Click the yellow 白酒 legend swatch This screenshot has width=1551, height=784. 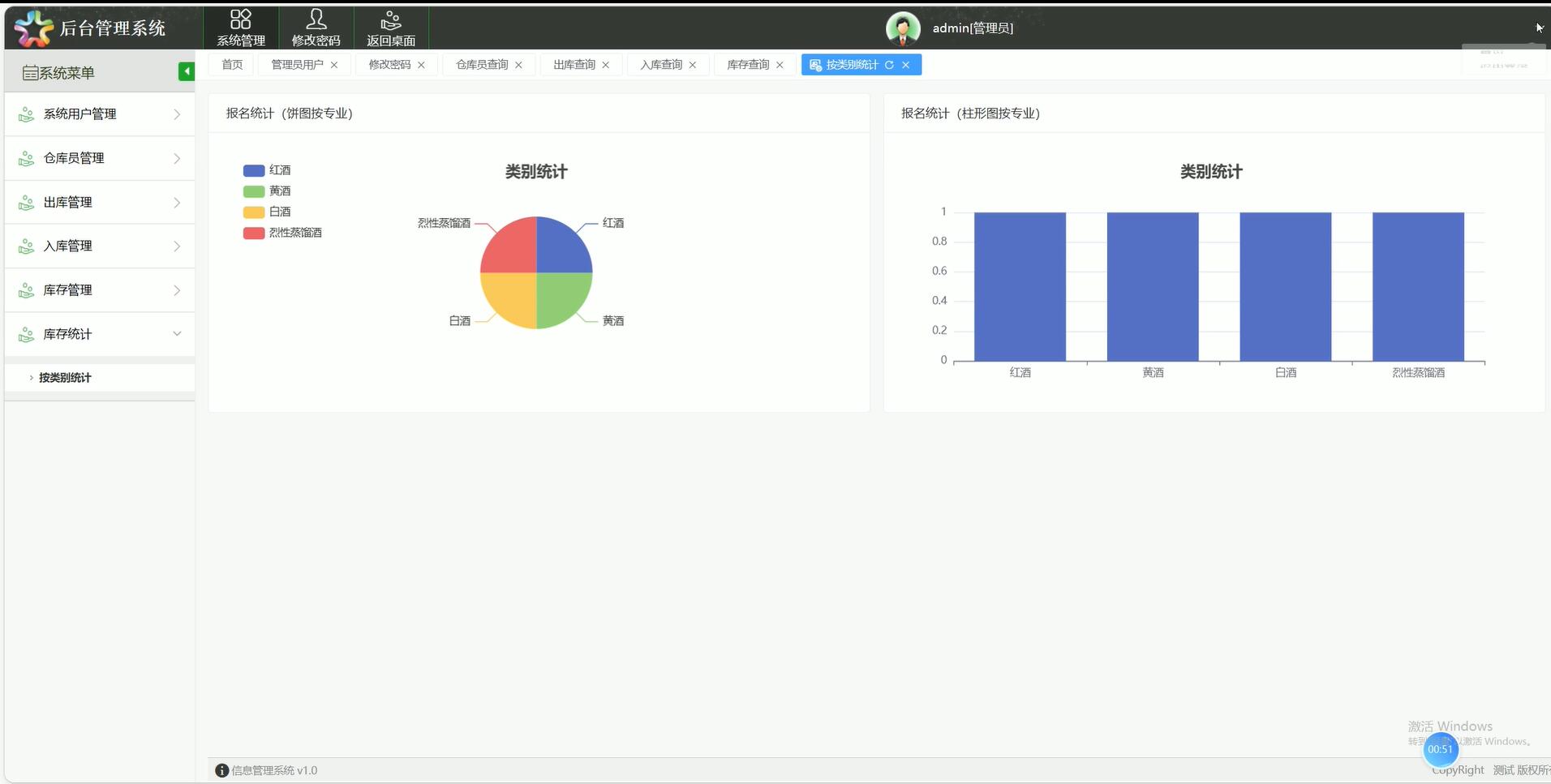pyautogui.click(x=254, y=212)
